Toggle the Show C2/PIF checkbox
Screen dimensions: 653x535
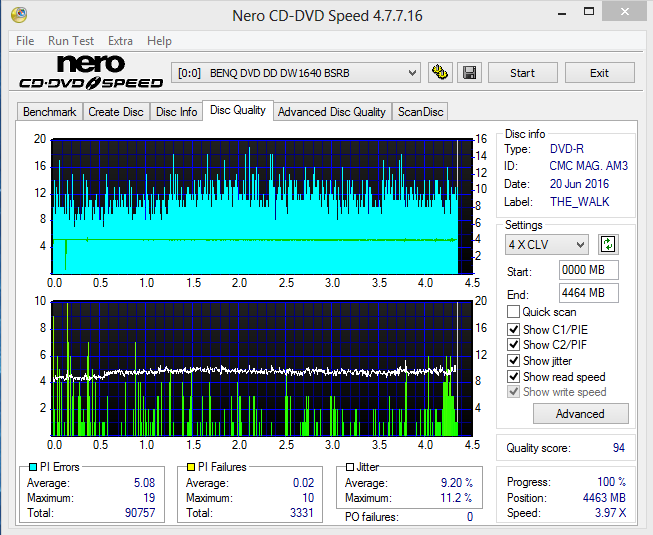point(513,345)
